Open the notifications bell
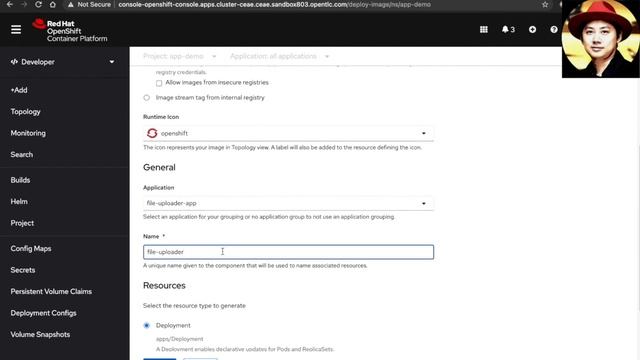This screenshot has width=640, height=360. (508, 29)
